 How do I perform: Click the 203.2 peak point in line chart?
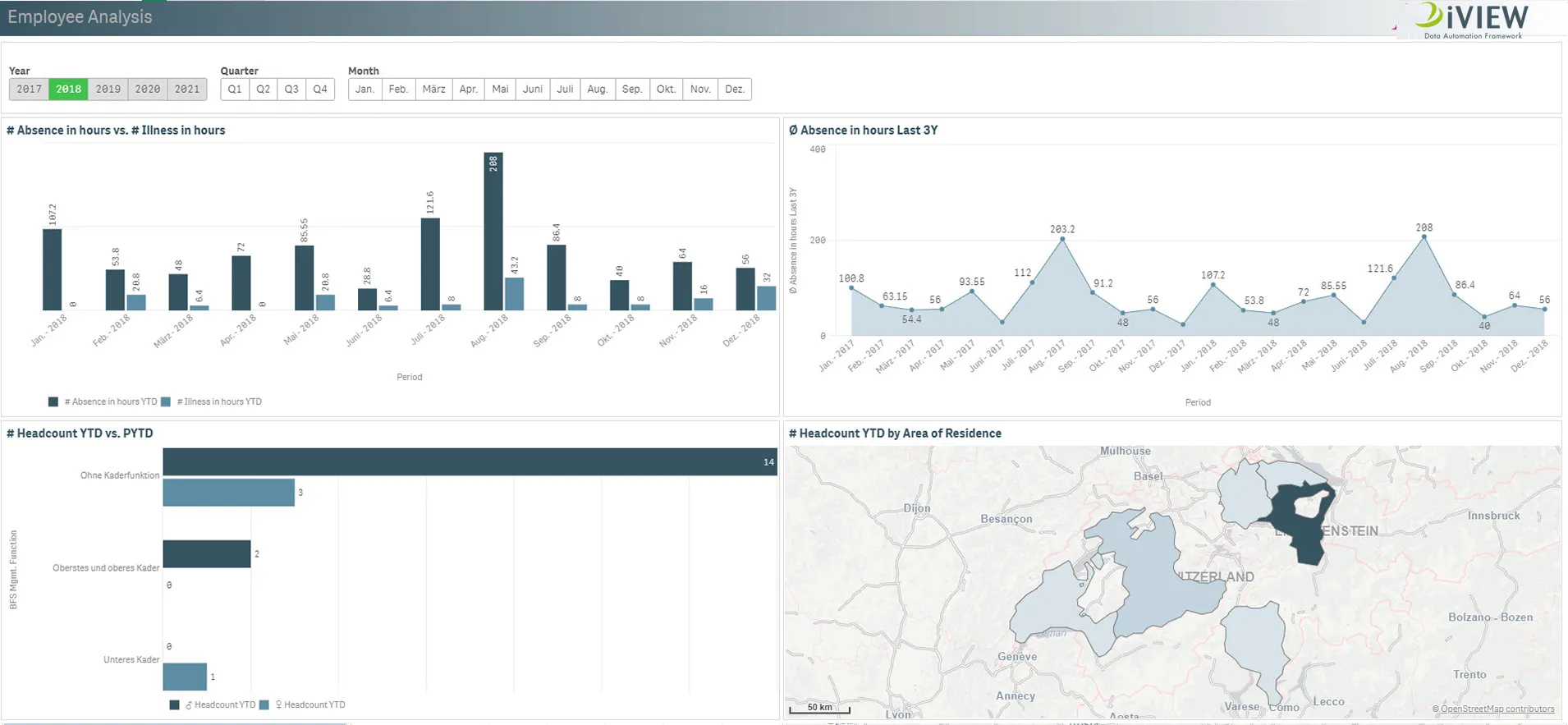point(1062,239)
